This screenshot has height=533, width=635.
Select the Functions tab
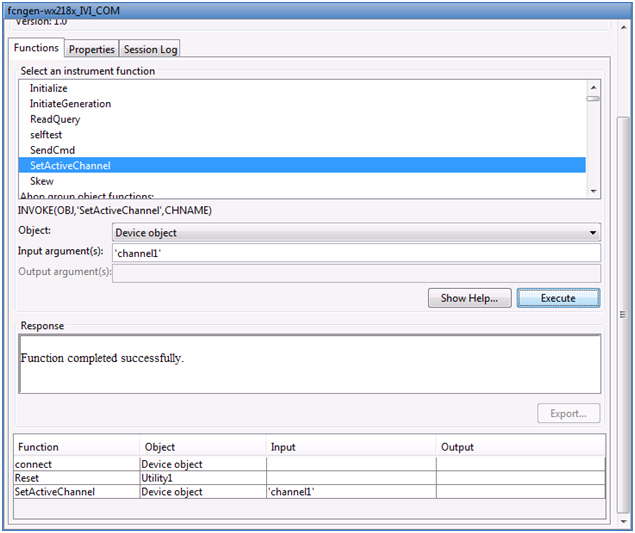[37, 48]
